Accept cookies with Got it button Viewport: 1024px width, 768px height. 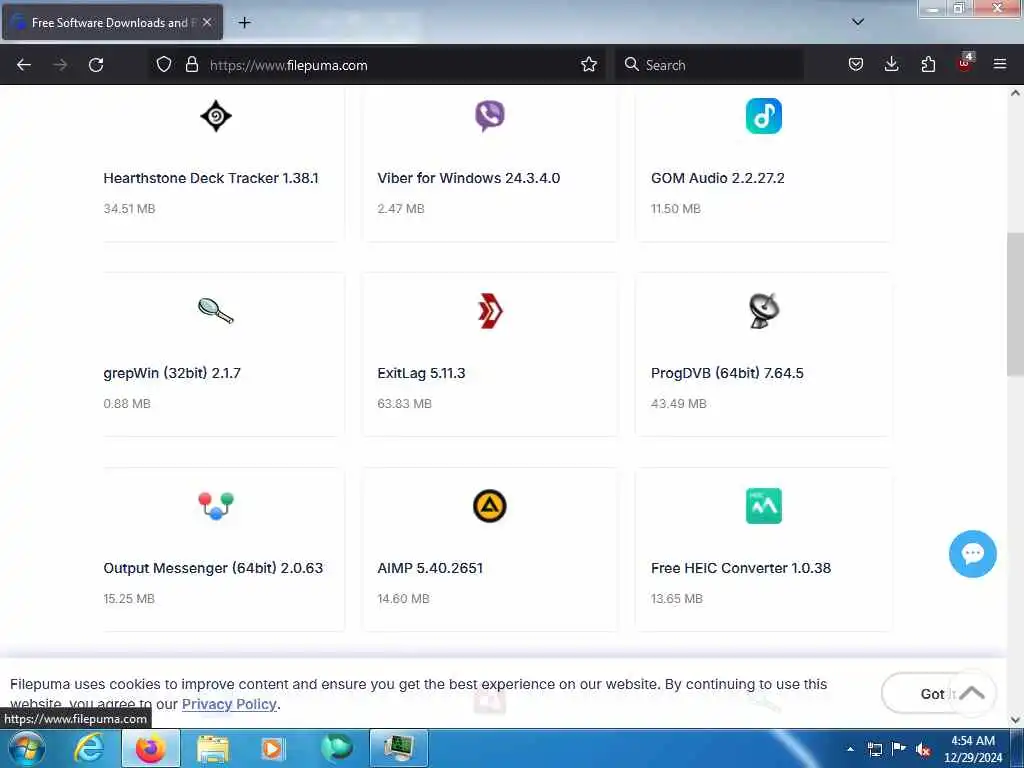pyautogui.click(x=933, y=694)
